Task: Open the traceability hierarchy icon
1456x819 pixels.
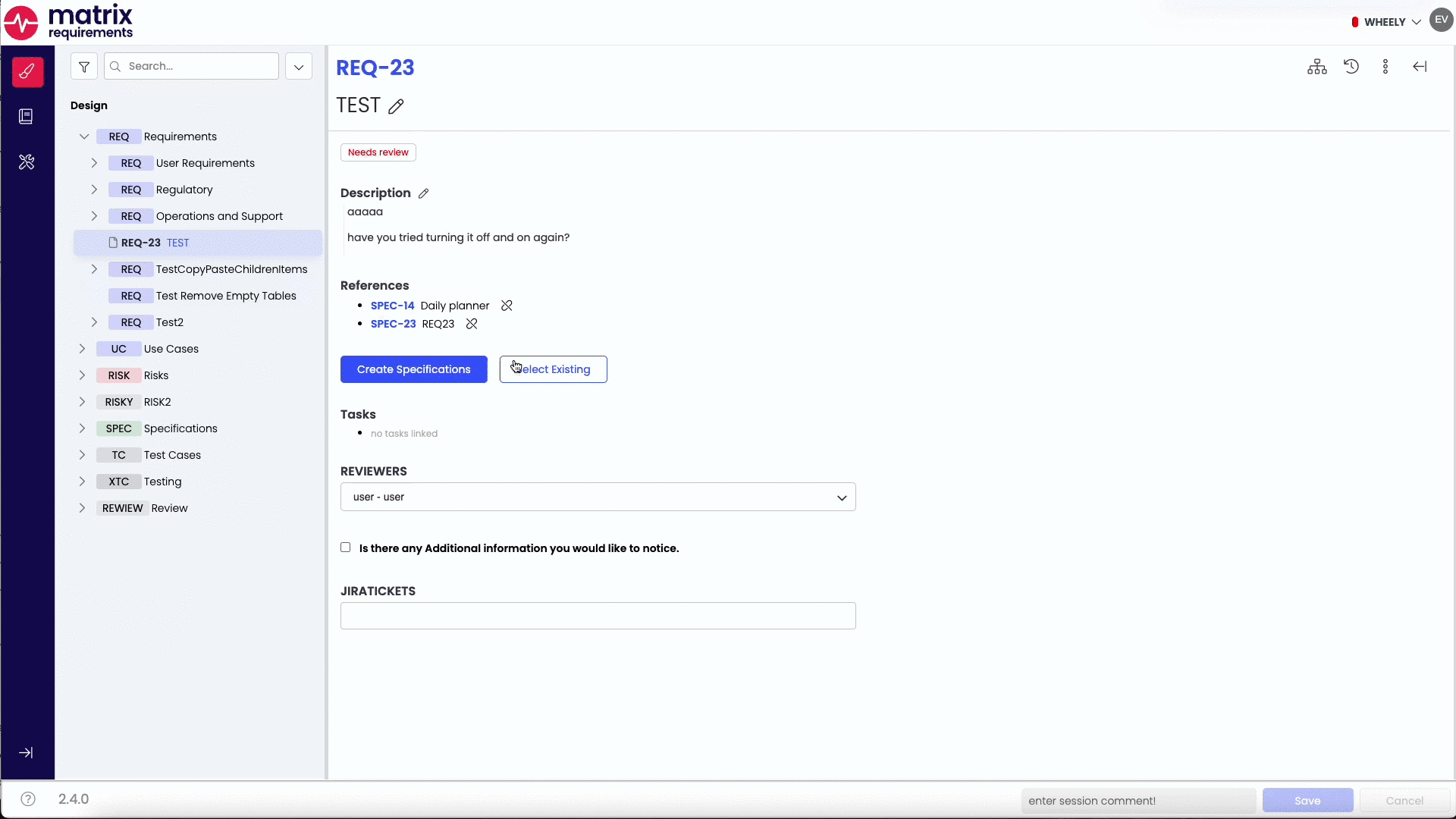Action: click(x=1317, y=67)
